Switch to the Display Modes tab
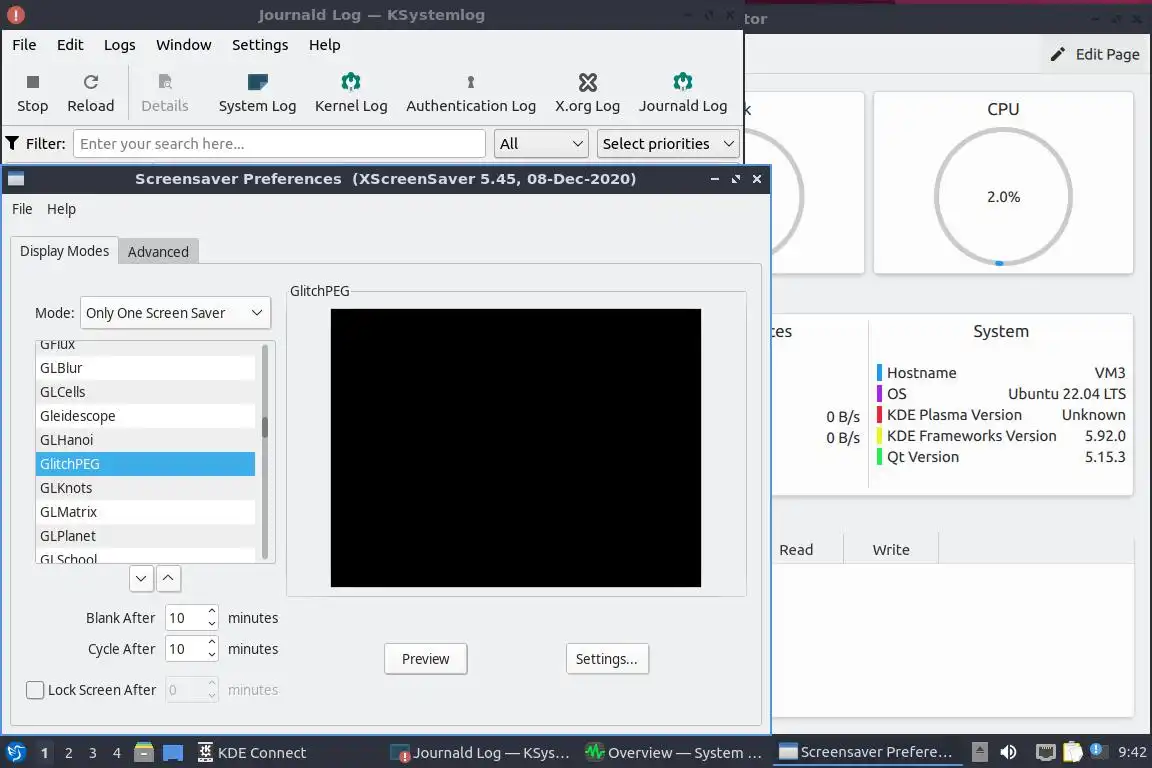1152x768 pixels. coord(64,251)
